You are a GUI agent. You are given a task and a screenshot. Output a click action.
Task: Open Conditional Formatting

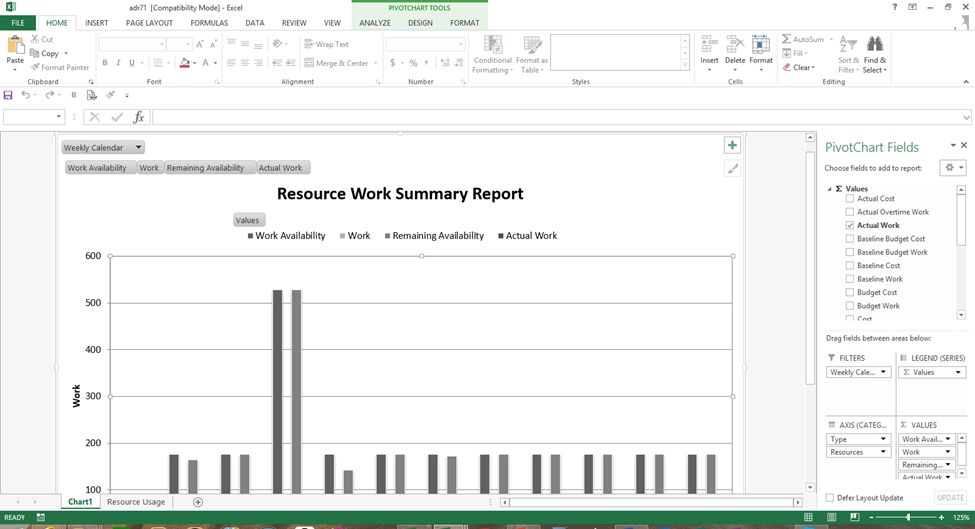click(x=492, y=55)
